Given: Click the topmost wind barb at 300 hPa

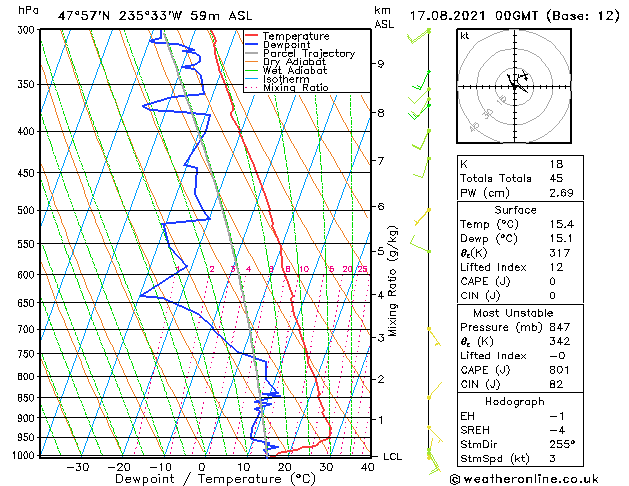Looking at the screenshot, I should (418, 37).
